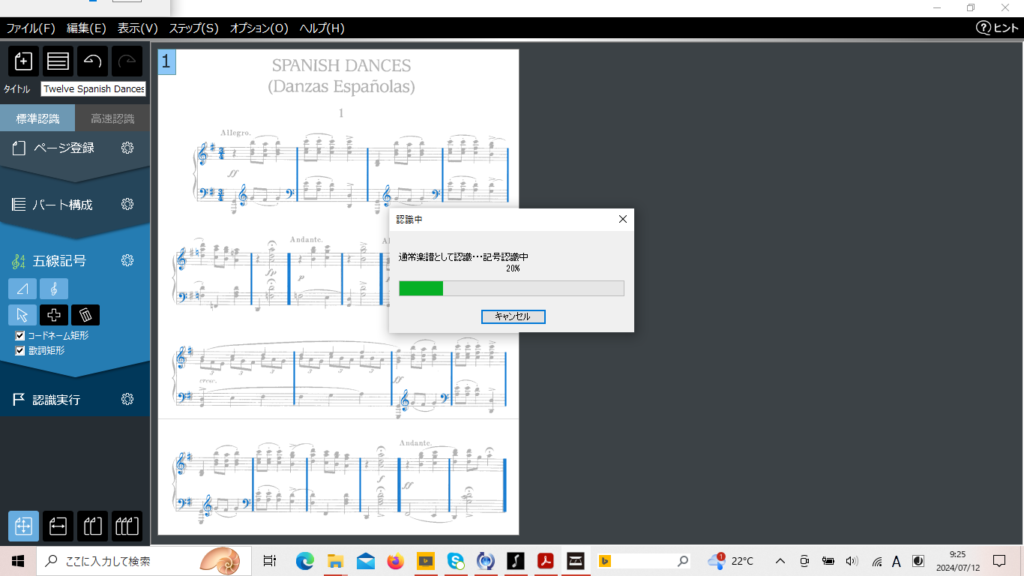Select the arrow pointer selection tool

tap(23, 315)
